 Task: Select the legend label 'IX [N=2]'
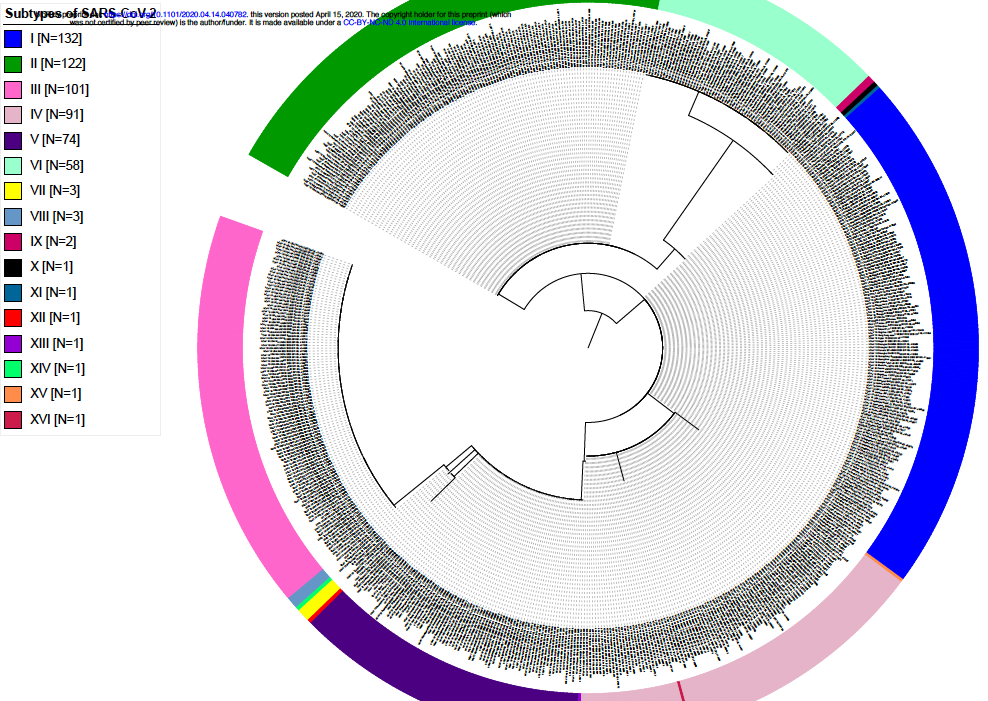pyautogui.click(x=54, y=242)
